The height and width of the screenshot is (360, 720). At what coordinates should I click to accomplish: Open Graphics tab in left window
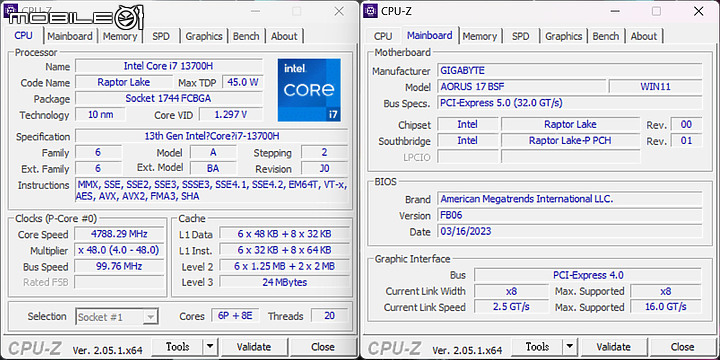tap(204, 36)
